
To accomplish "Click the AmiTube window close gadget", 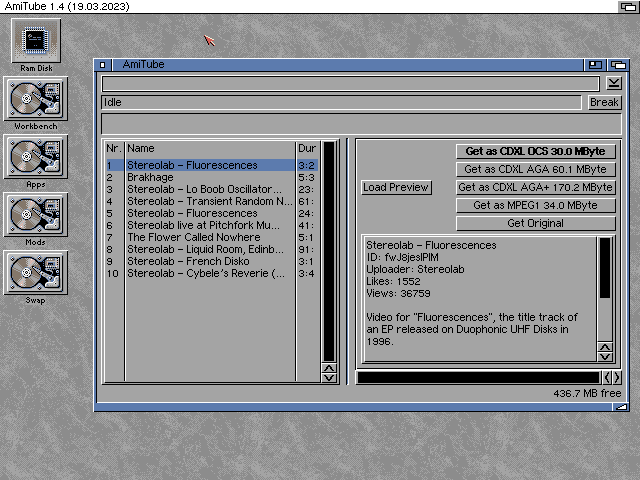I will [102, 64].
